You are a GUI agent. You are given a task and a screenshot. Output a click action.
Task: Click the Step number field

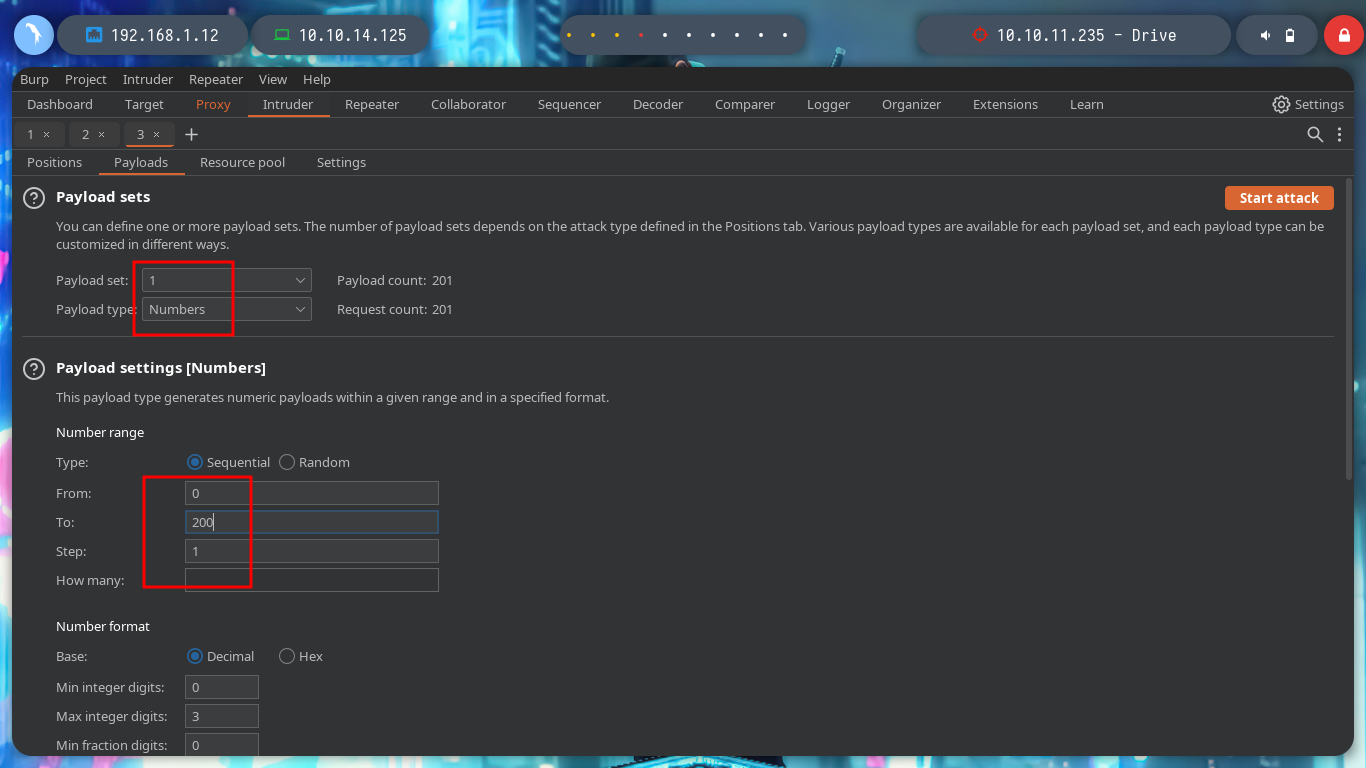coord(312,551)
